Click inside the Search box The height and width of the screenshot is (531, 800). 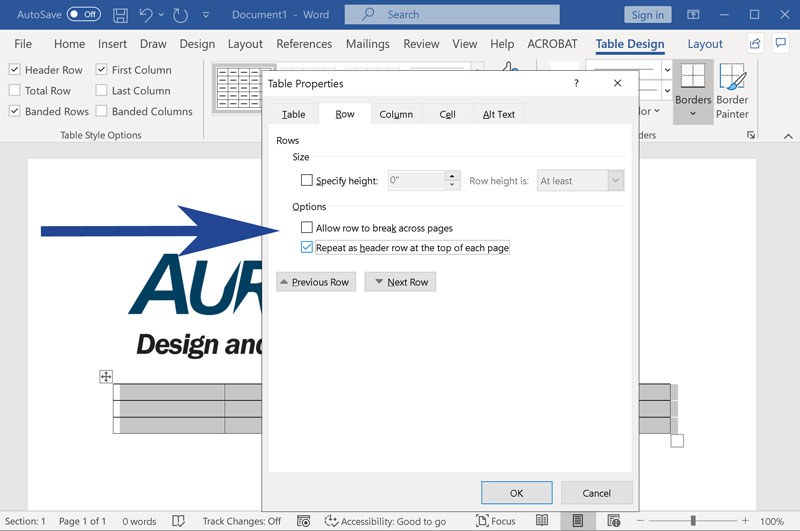point(452,14)
